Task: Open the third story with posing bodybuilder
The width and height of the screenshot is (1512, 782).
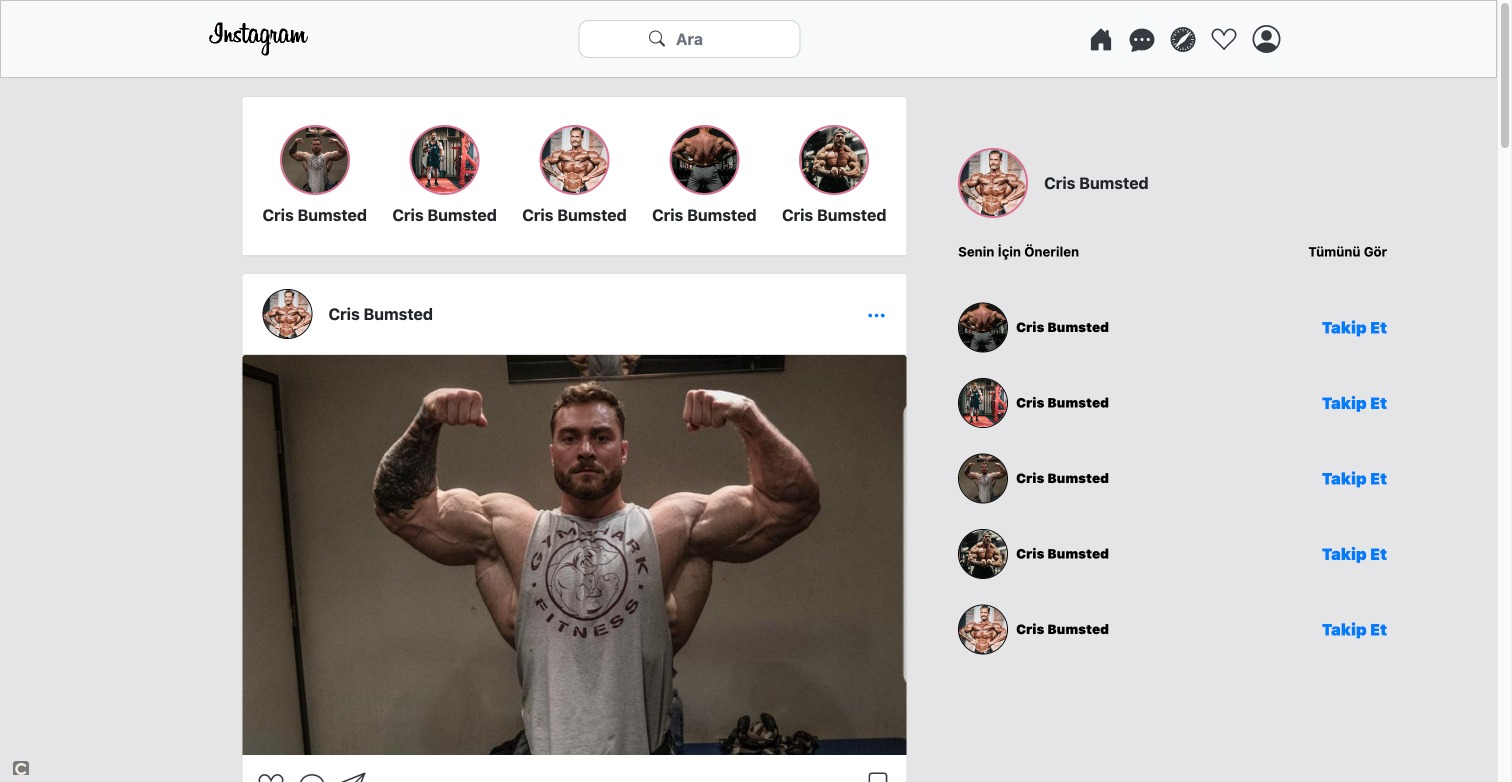Action: tap(574, 159)
